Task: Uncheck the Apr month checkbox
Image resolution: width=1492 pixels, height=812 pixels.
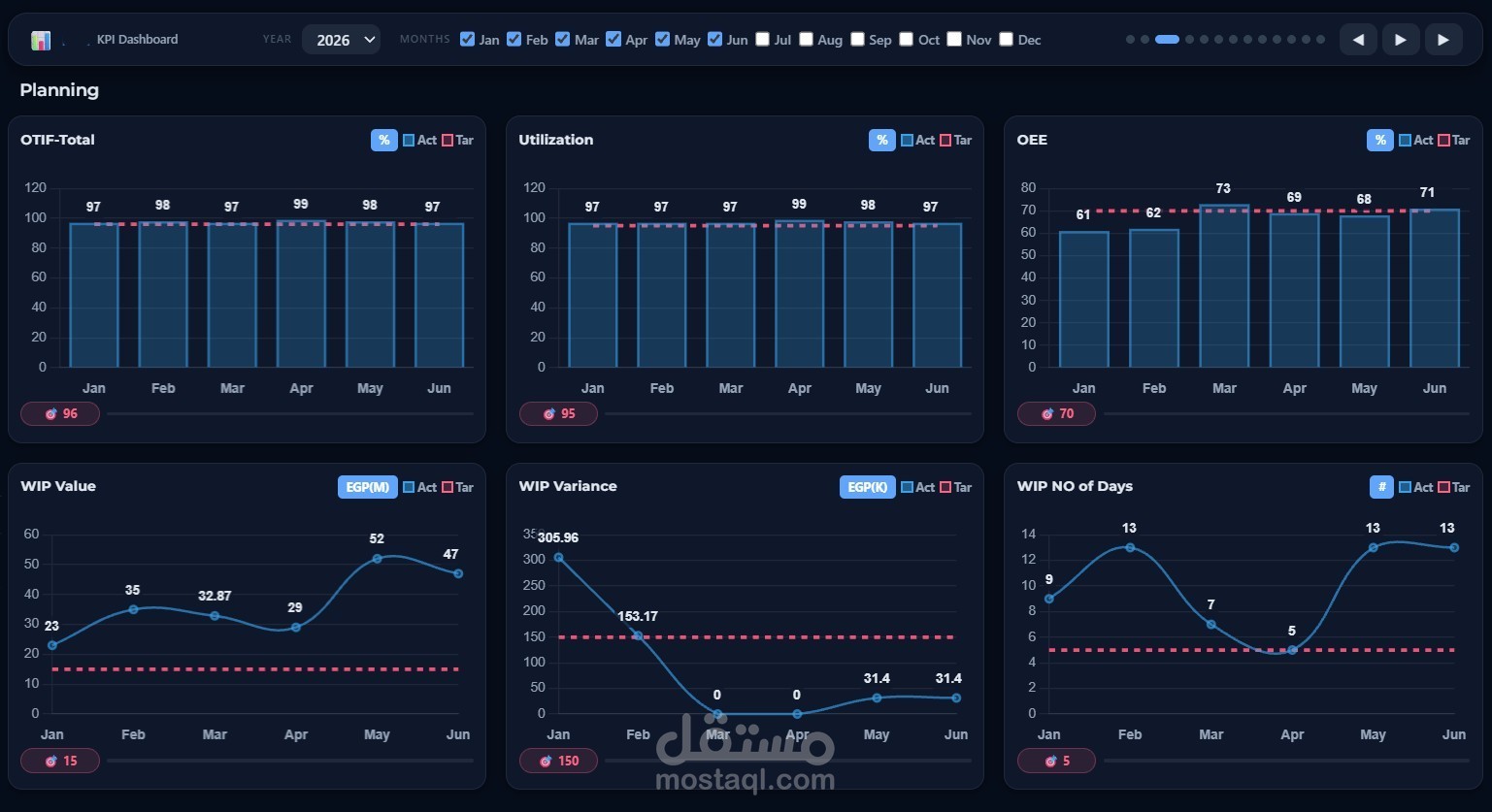Action: pyautogui.click(x=613, y=39)
